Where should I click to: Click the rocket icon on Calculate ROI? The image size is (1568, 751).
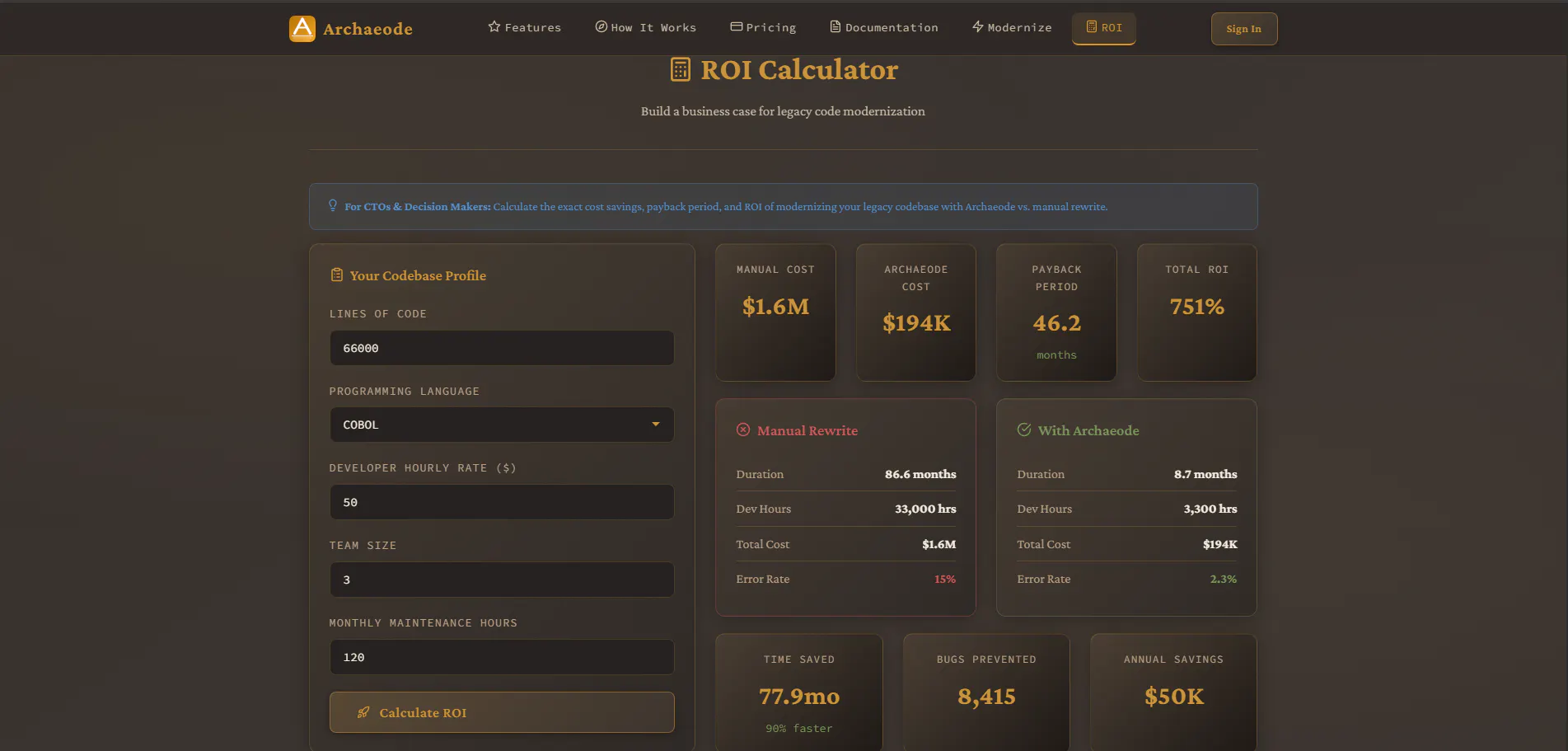coord(363,712)
